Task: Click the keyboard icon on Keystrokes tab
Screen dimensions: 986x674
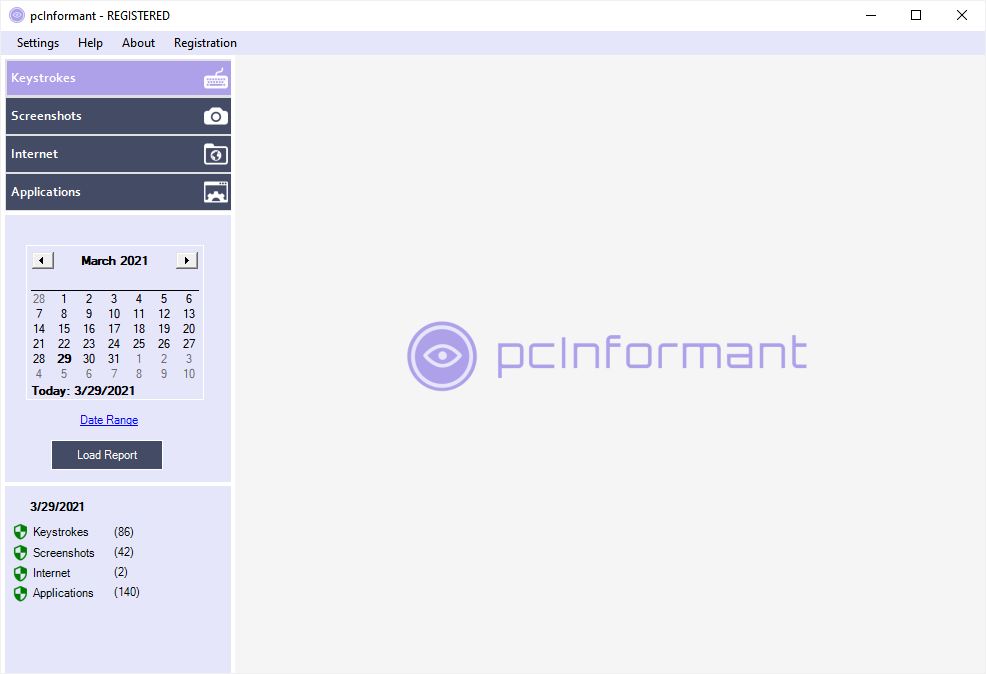Action: point(216,79)
